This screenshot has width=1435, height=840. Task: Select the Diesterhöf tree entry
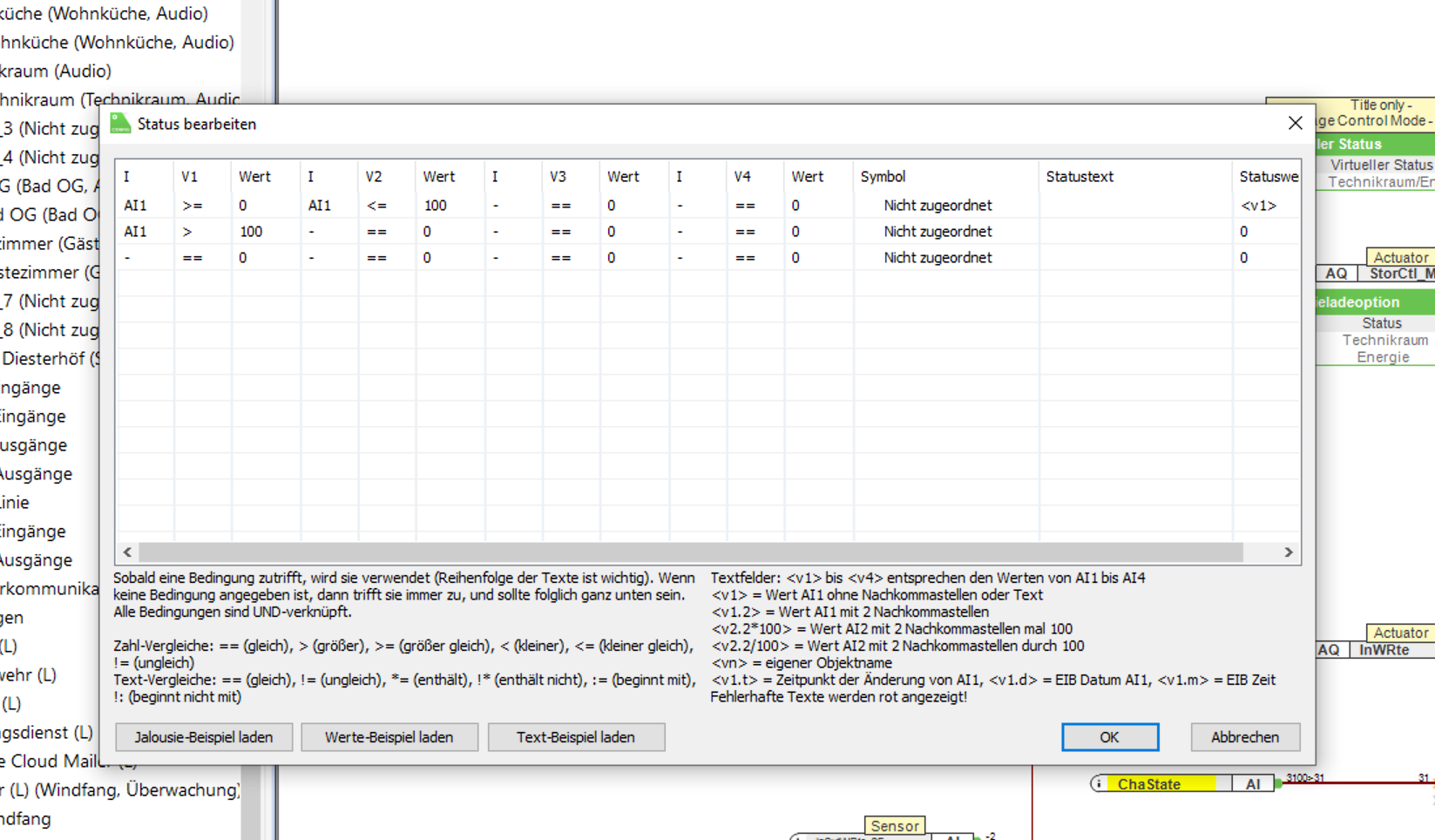point(51,358)
